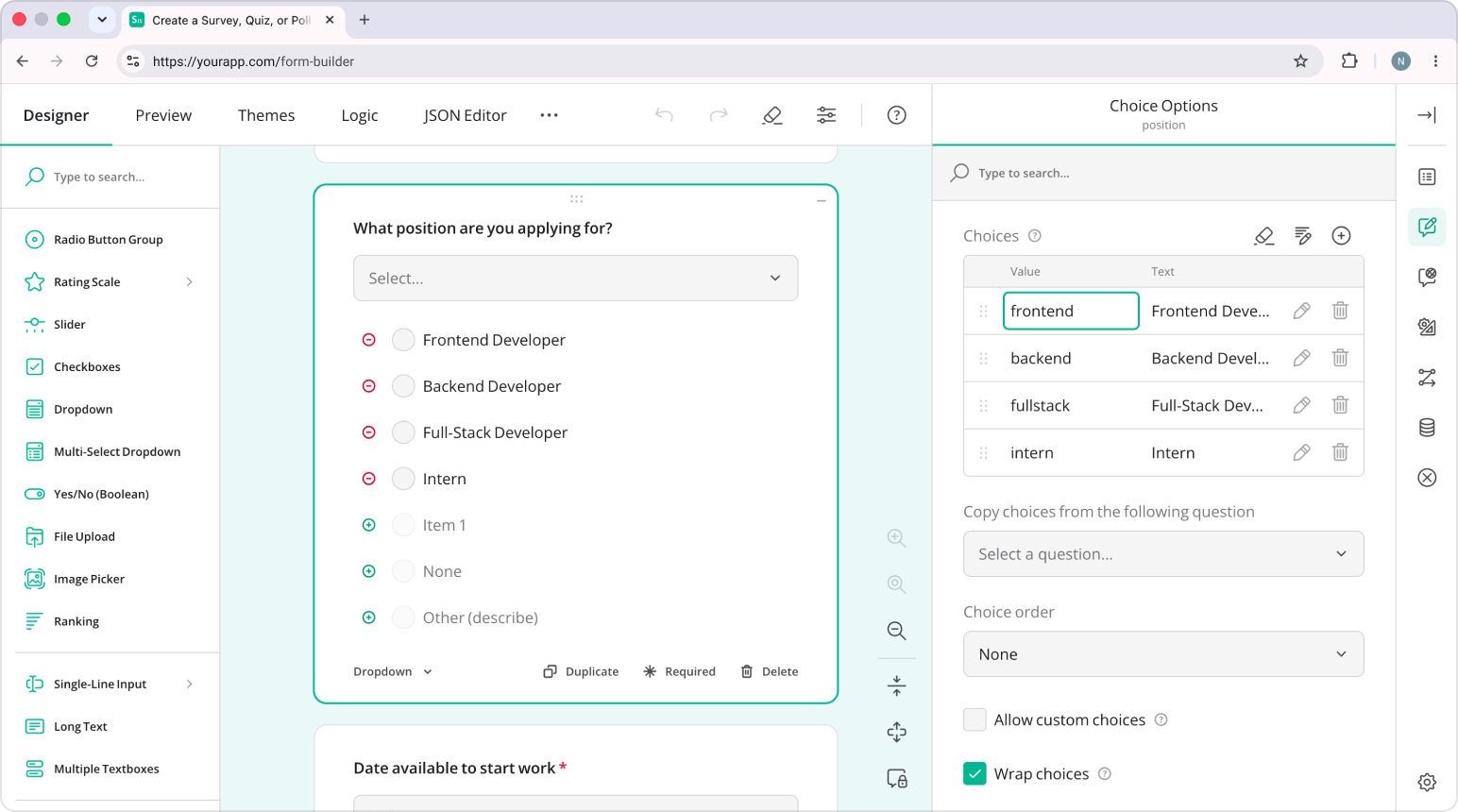
Task: Select the Backend Developer radio circle
Action: click(403, 386)
